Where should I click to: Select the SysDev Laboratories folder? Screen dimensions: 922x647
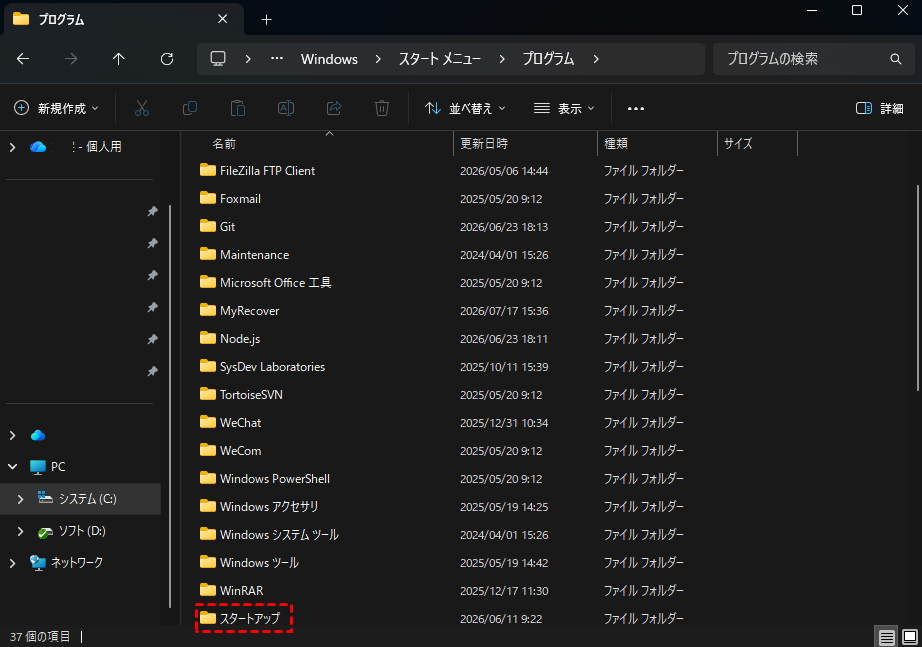point(272,366)
